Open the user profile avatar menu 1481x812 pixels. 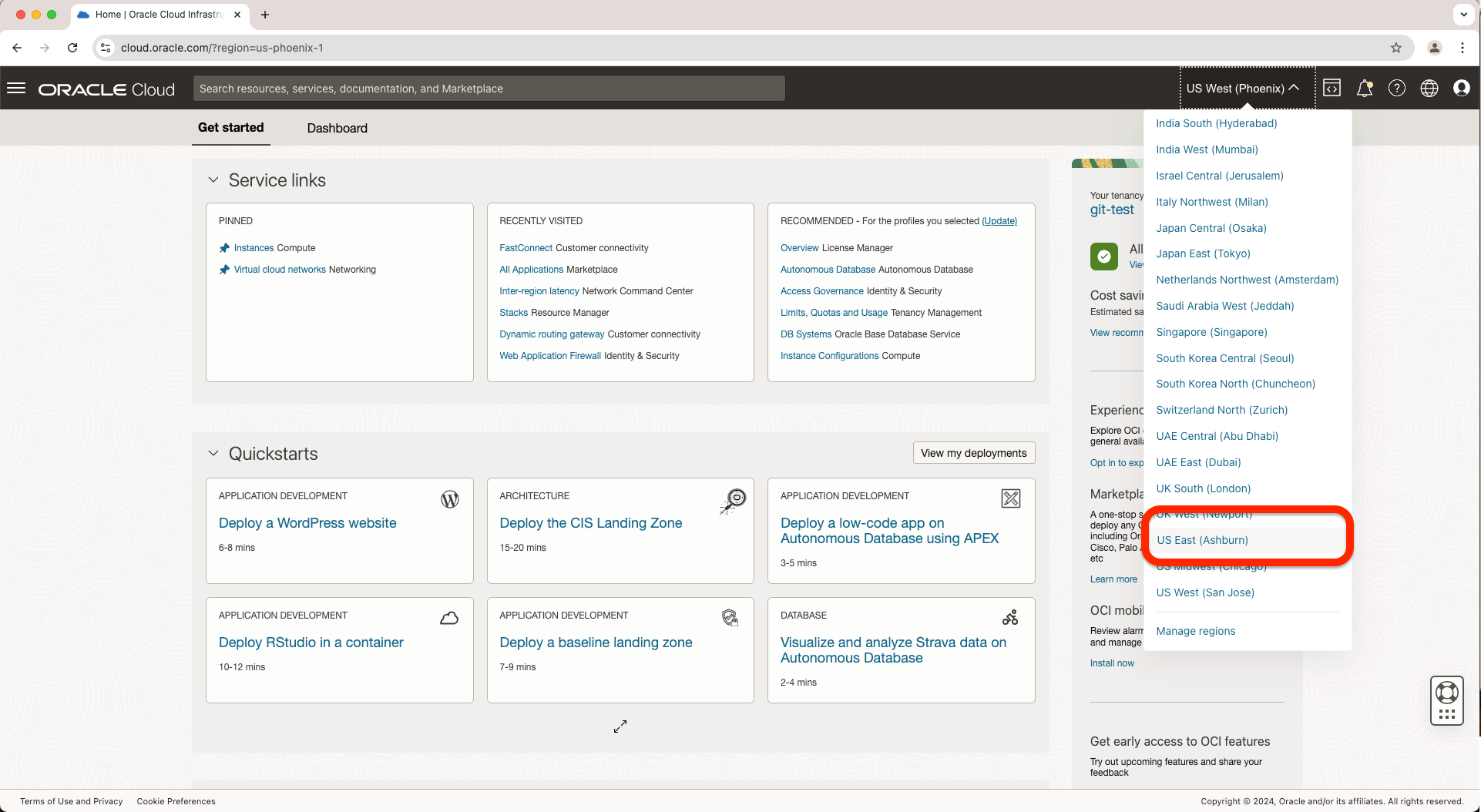(x=1461, y=89)
